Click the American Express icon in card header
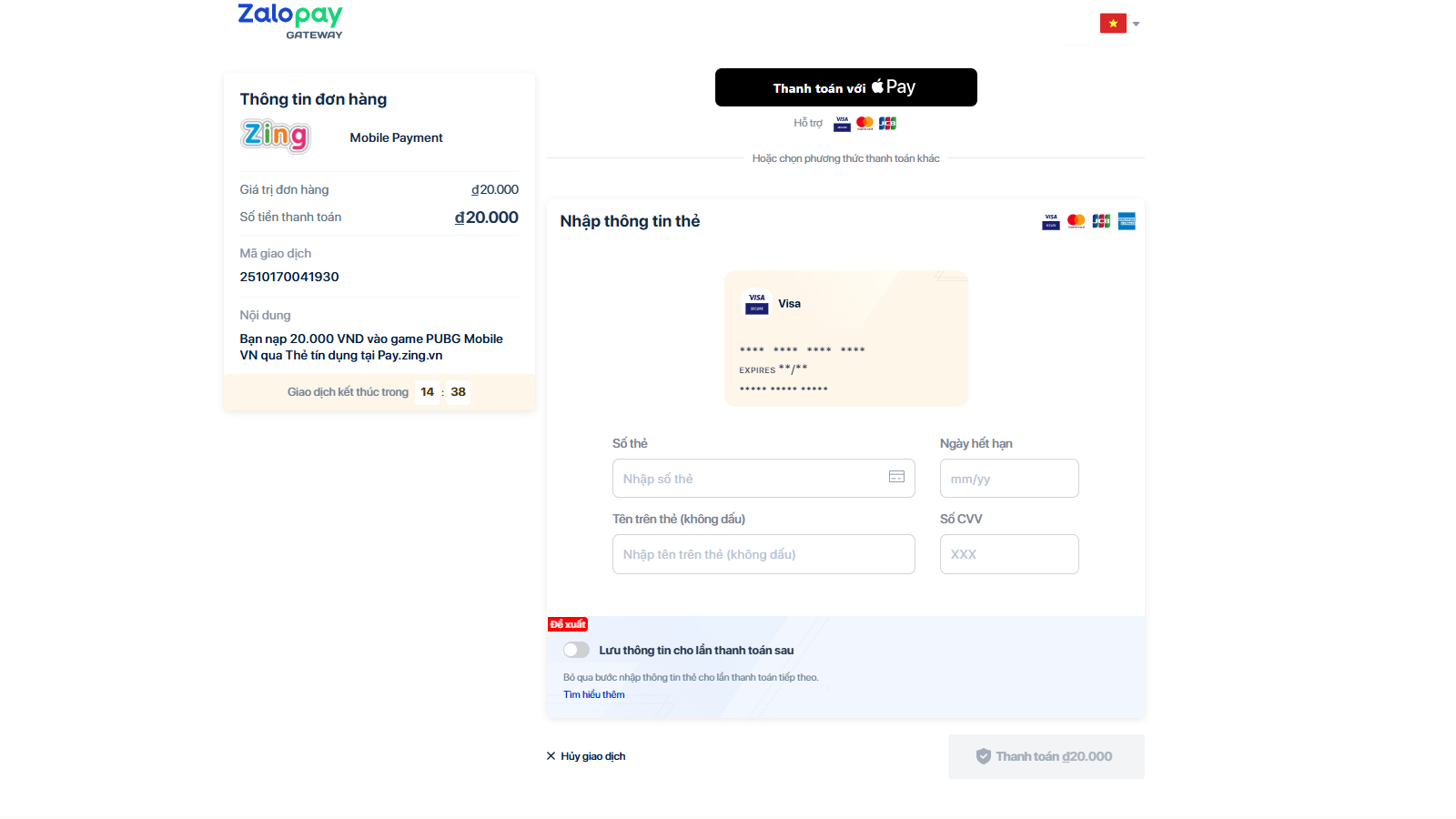The width and height of the screenshot is (1456, 819). click(1127, 221)
